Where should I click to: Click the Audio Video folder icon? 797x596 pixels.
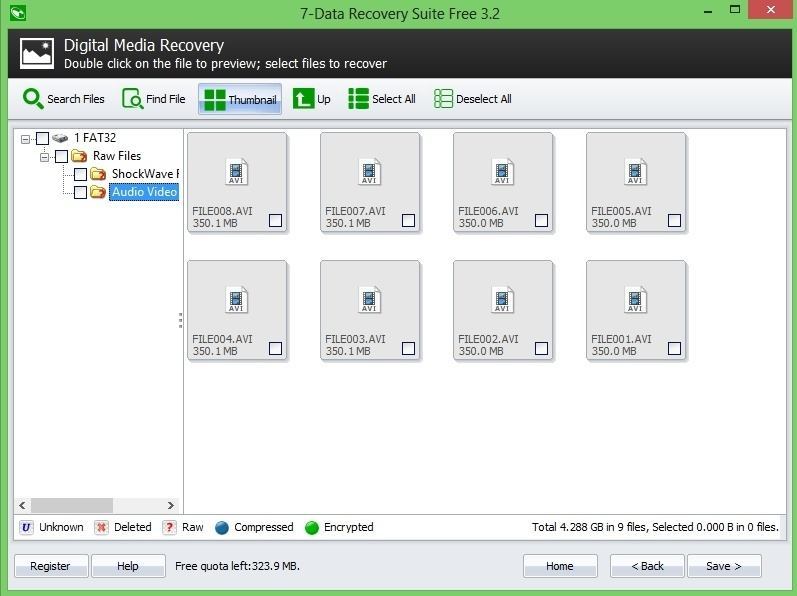[98, 192]
